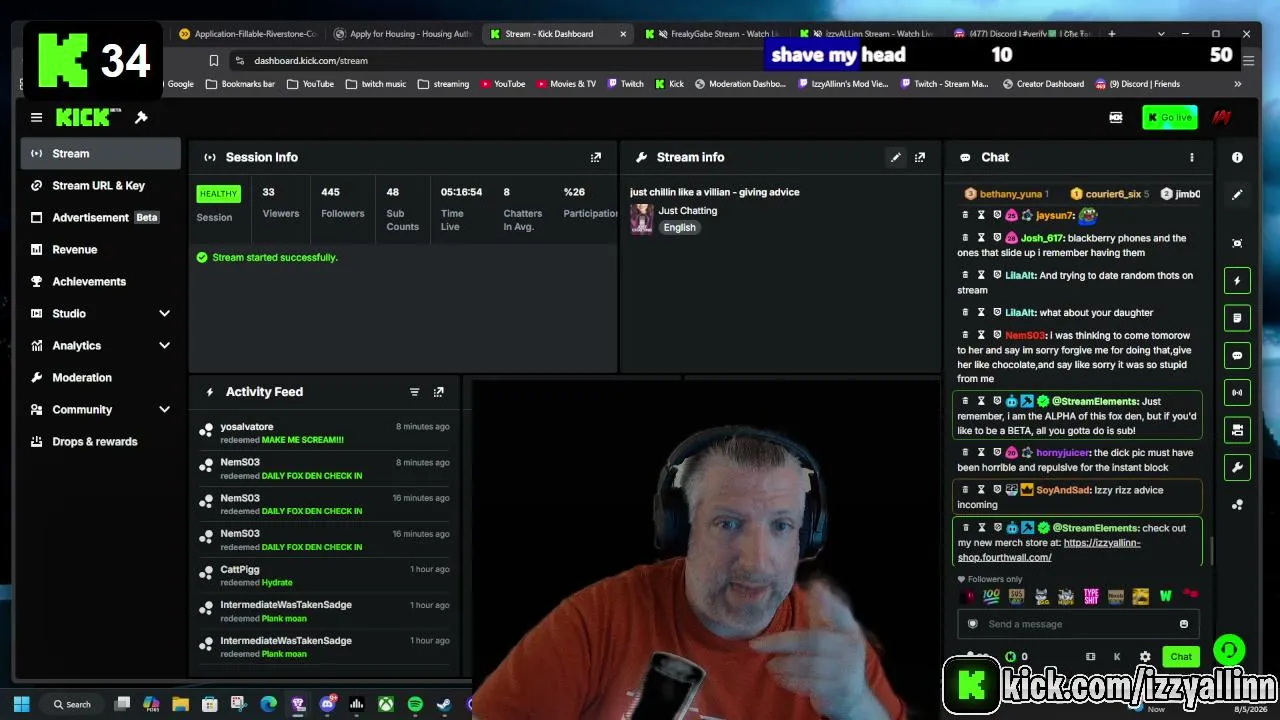The width and height of the screenshot is (1280, 720).
Task: Click the green Chat send button
Action: pyautogui.click(x=1181, y=657)
